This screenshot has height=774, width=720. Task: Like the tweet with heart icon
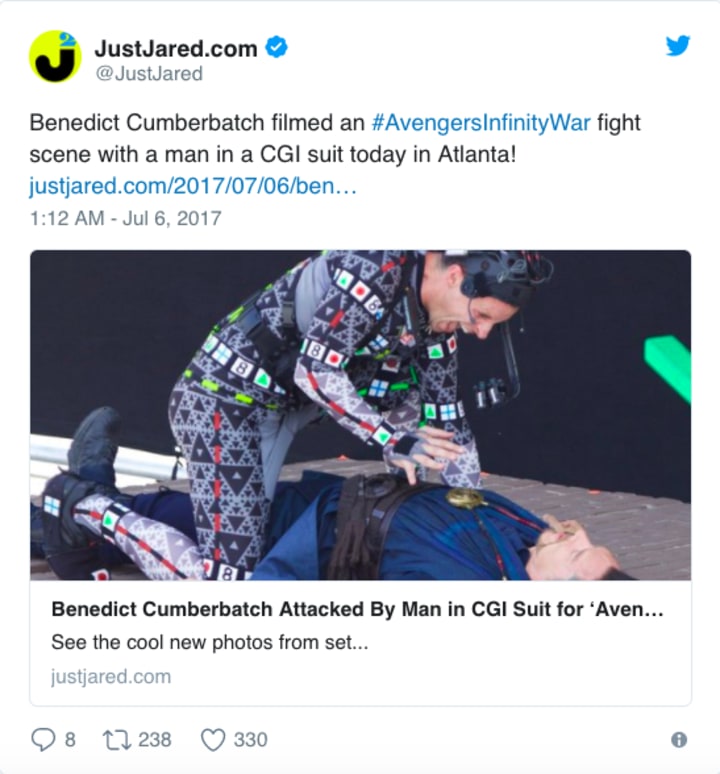[213, 740]
